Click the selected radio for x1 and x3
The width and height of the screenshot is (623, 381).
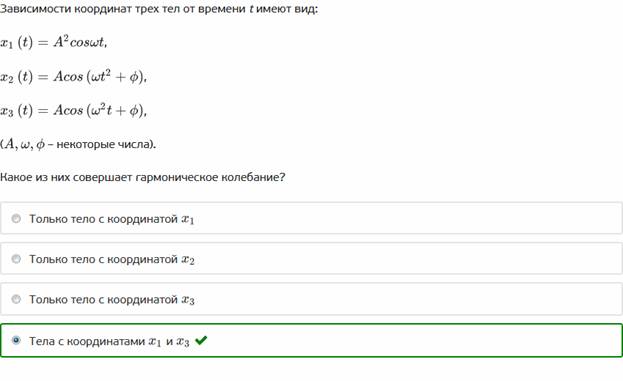16,340
